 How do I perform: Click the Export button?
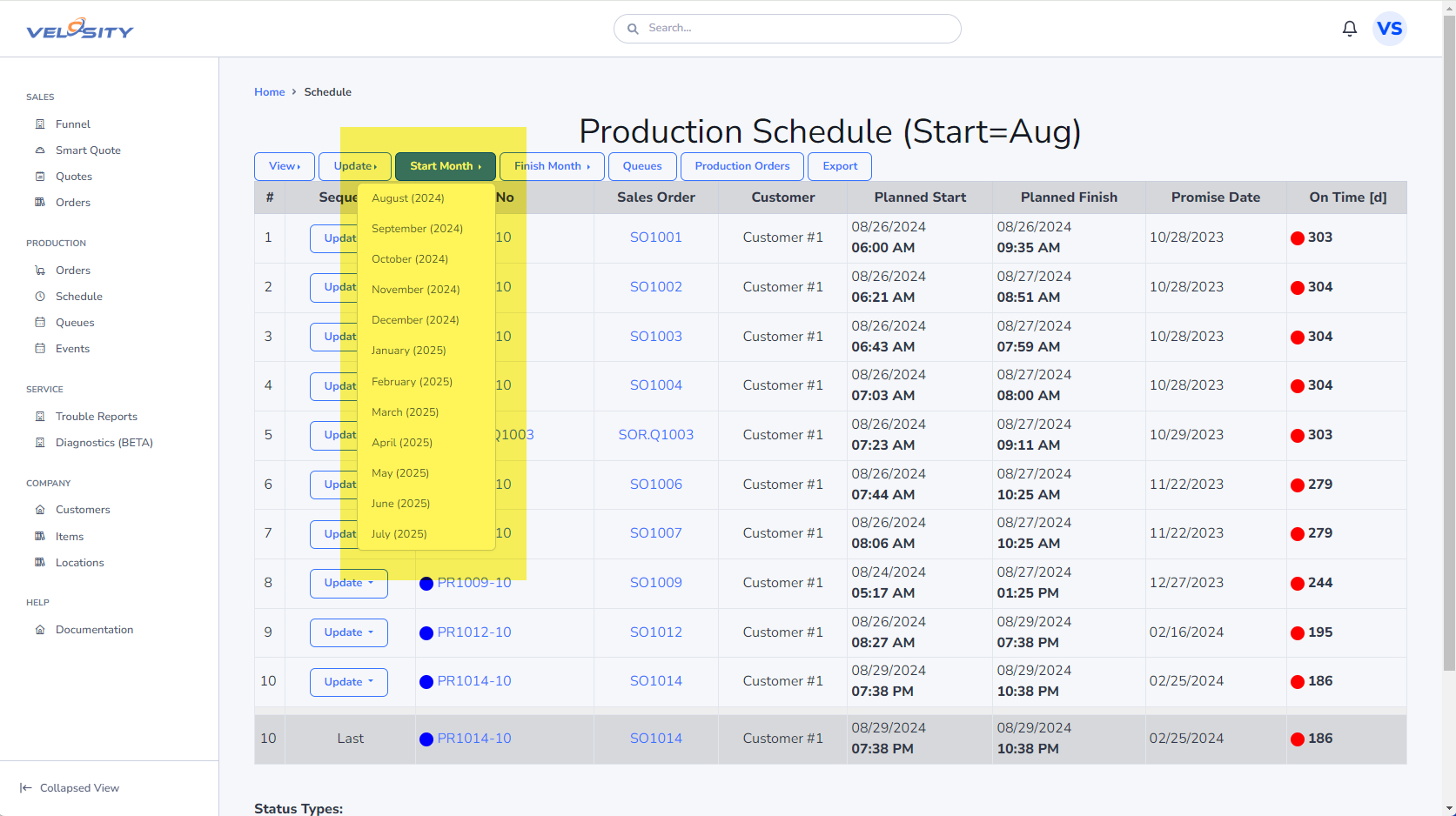click(840, 166)
